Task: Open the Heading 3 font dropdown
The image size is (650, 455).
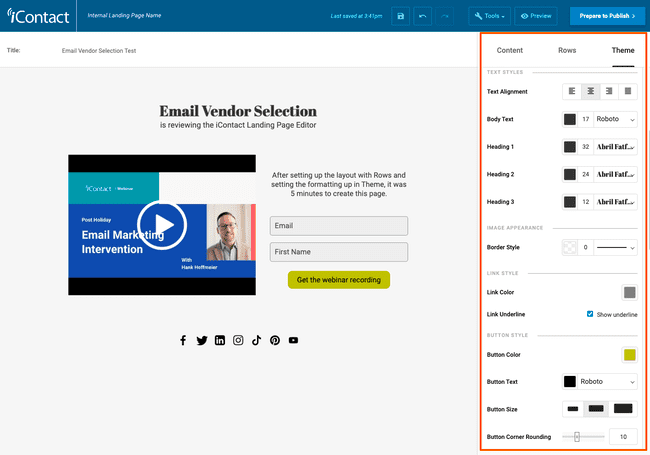Action: pyautogui.click(x=616, y=202)
